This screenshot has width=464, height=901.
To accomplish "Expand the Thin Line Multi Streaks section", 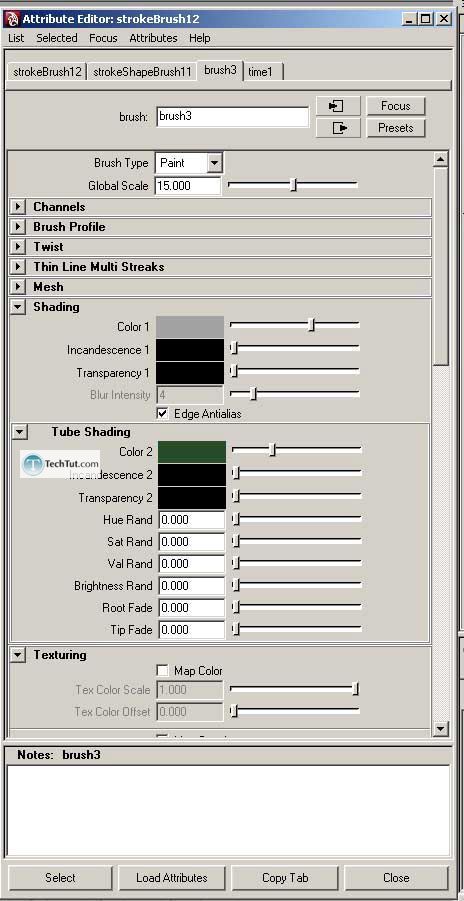I will tap(18, 267).
